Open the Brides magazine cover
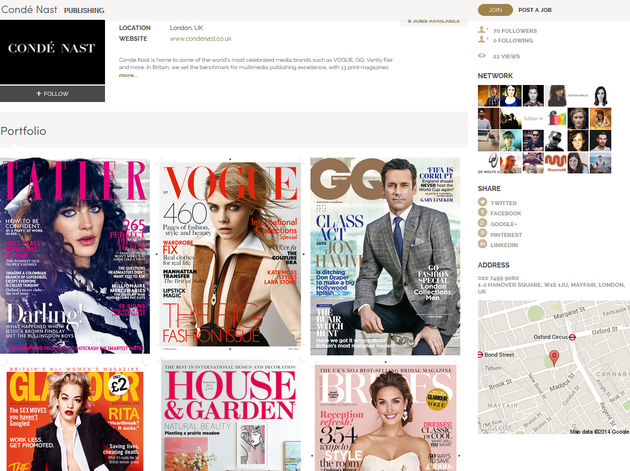This screenshot has height=471, width=630. tap(385, 418)
